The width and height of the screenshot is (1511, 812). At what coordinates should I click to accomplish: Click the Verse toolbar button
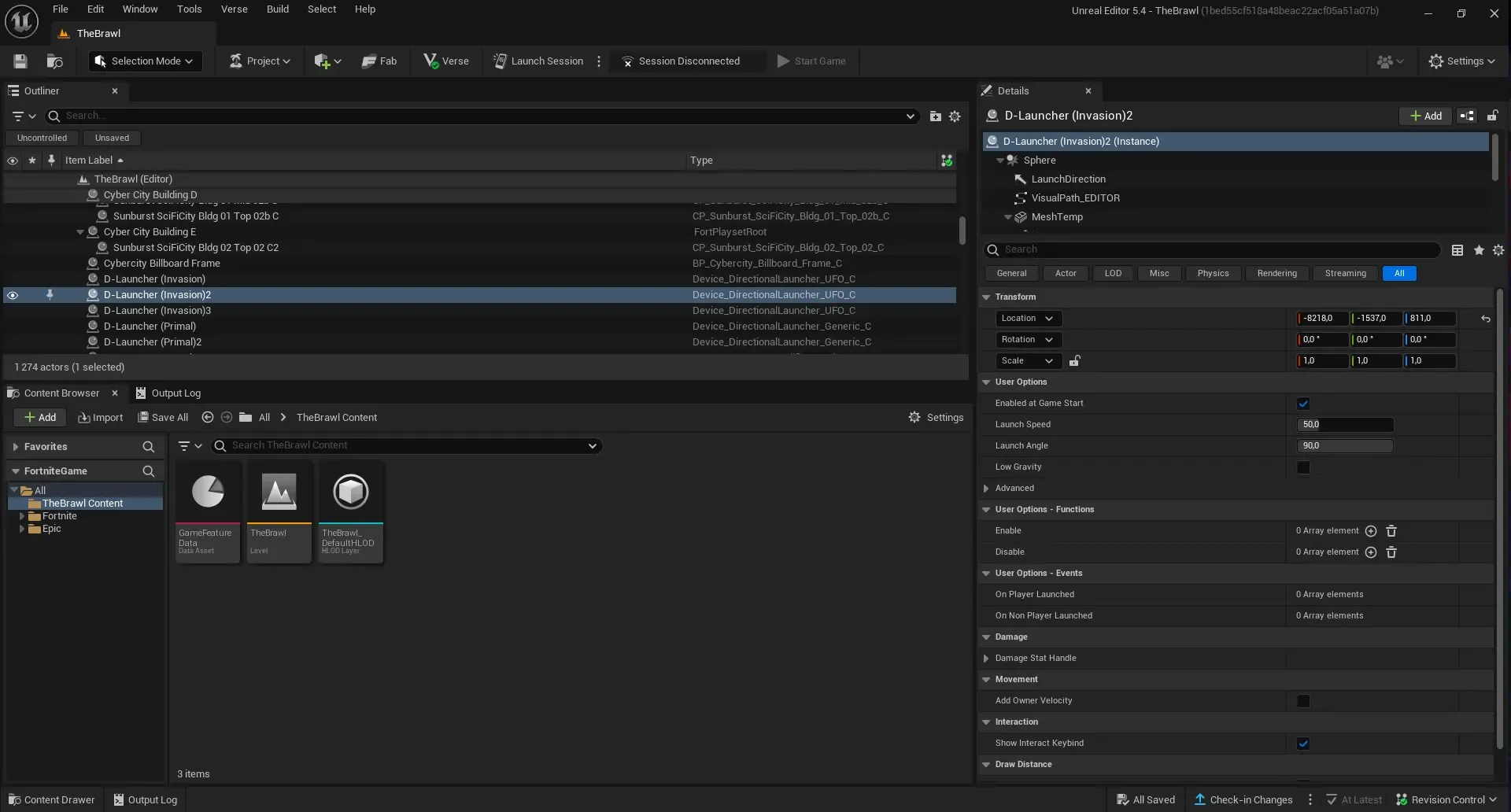tap(445, 61)
